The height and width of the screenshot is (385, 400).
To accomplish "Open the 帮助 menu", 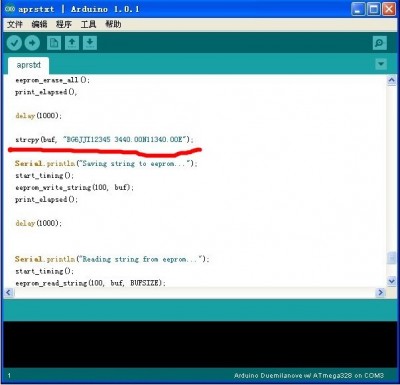I will 113,24.
